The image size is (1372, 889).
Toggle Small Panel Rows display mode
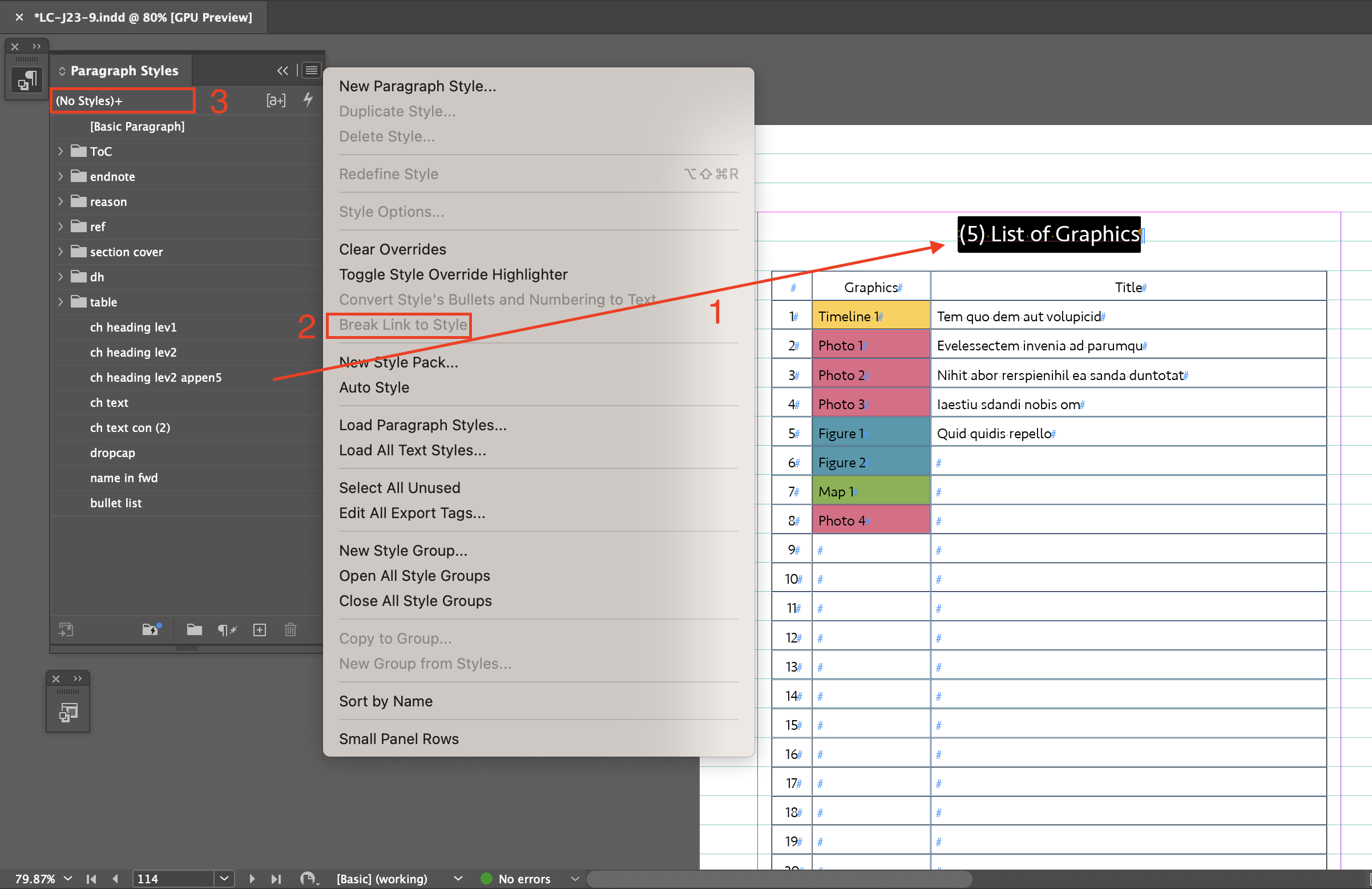tap(398, 739)
